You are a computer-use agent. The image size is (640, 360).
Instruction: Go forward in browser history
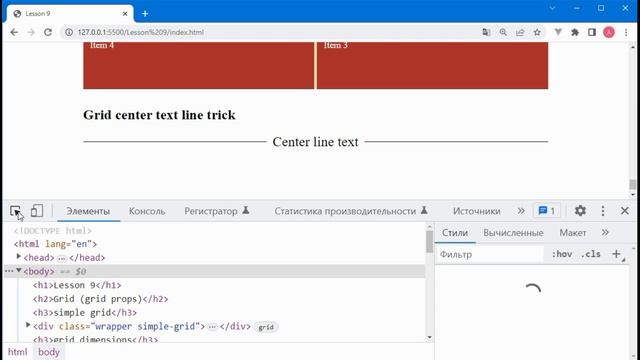31,32
